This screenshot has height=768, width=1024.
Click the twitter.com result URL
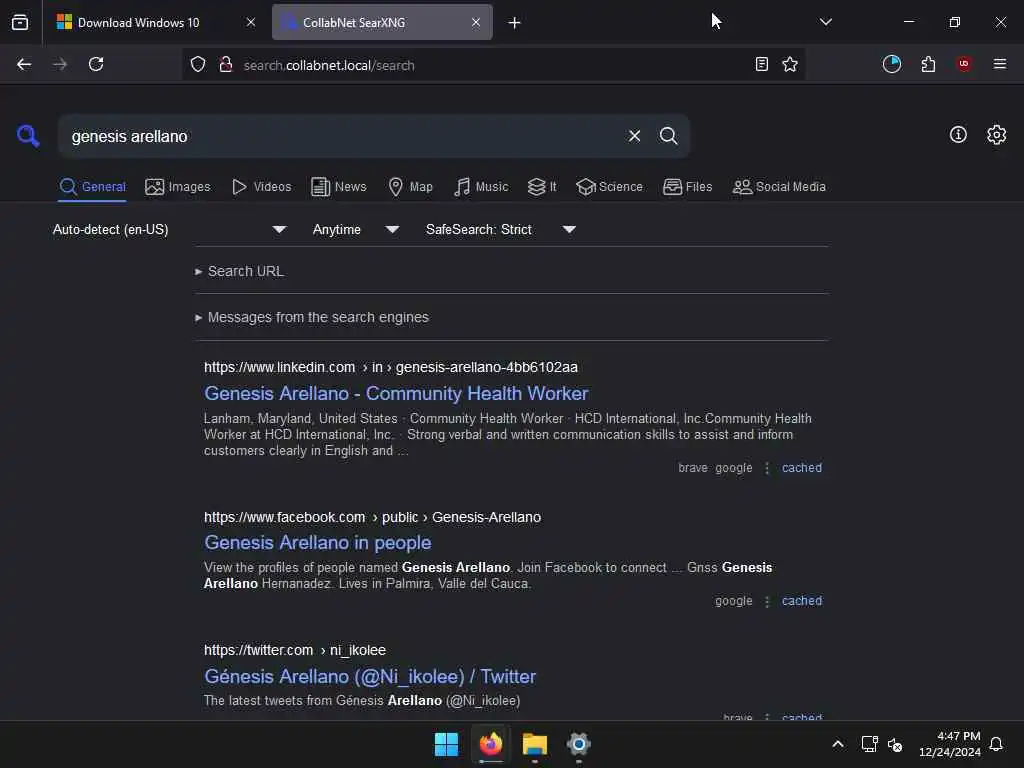click(295, 650)
